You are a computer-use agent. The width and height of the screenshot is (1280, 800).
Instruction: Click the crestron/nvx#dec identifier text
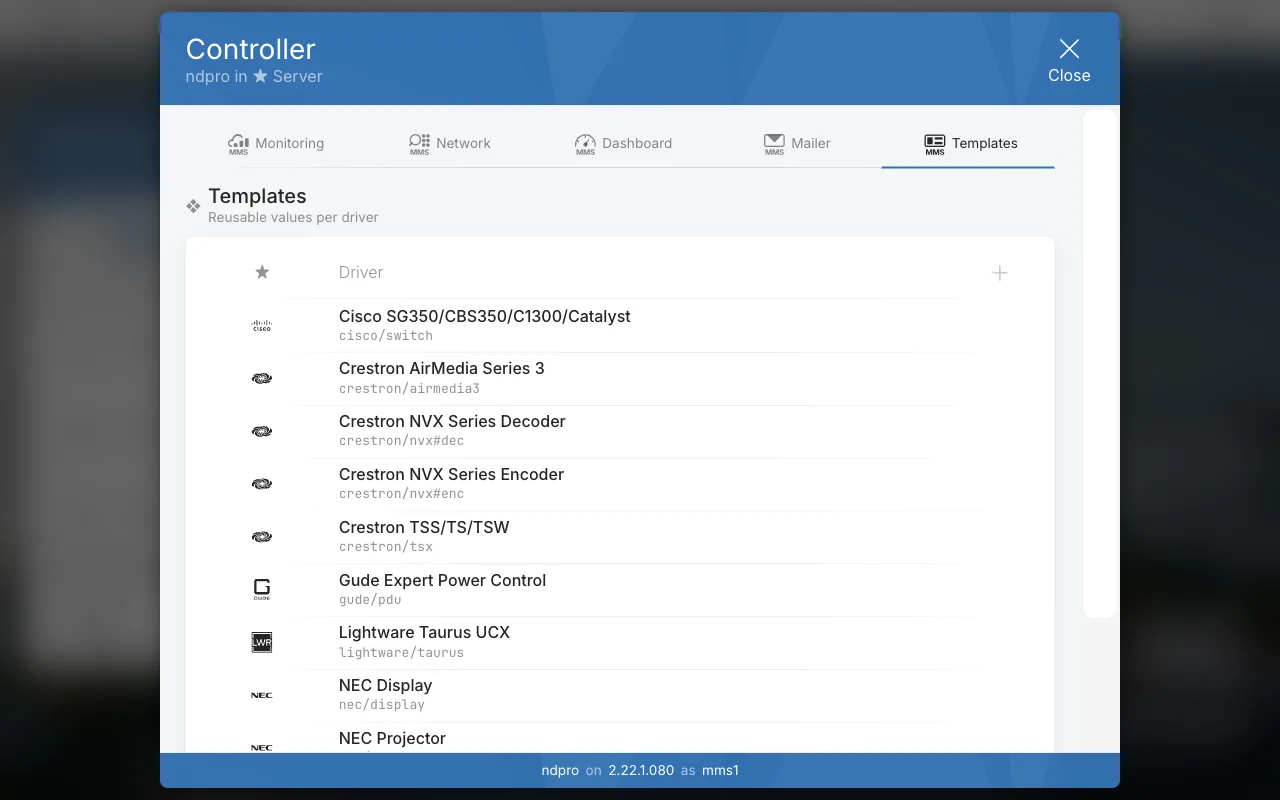[402, 441]
